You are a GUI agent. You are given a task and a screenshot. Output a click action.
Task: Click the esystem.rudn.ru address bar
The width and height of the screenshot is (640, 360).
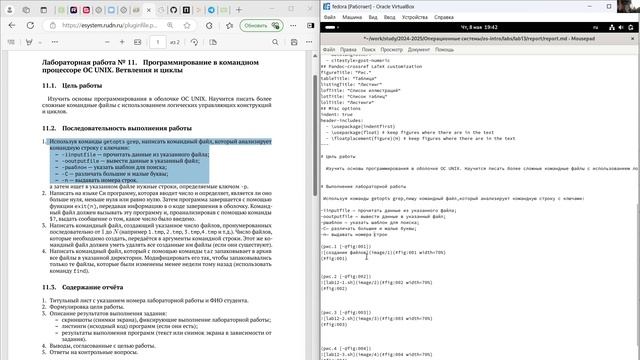pyautogui.click(x=109, y=25)
